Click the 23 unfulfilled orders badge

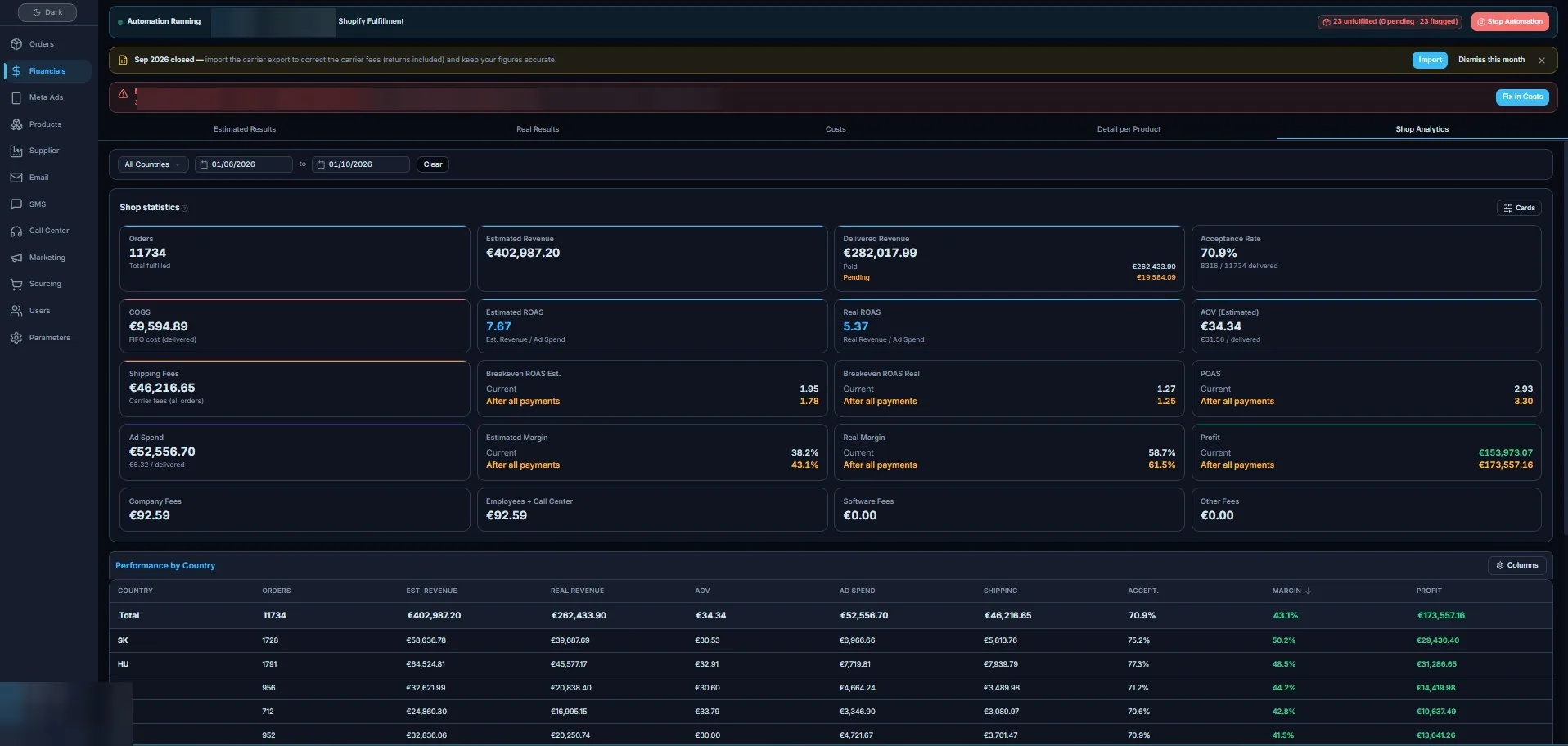[1390, 22]
